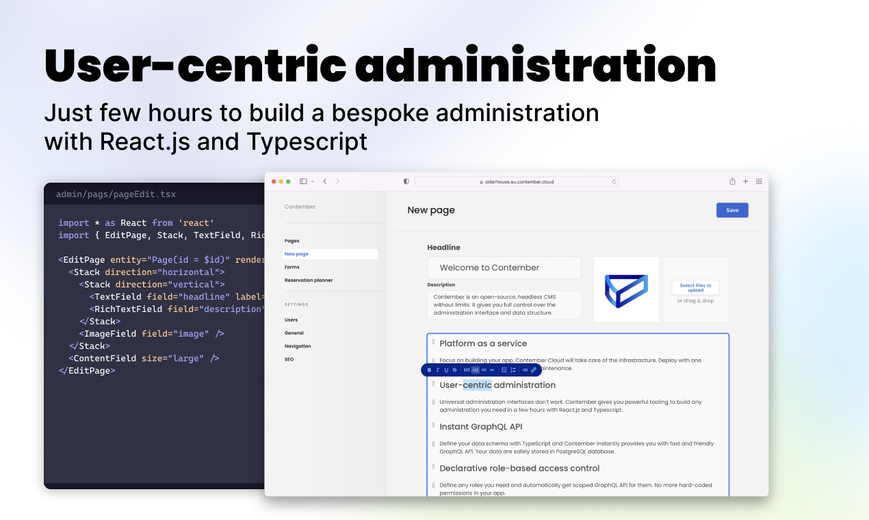Viewport: 869px width, 520px height.
Task: Go forward using the browser forward arrow
Action: 338,181
